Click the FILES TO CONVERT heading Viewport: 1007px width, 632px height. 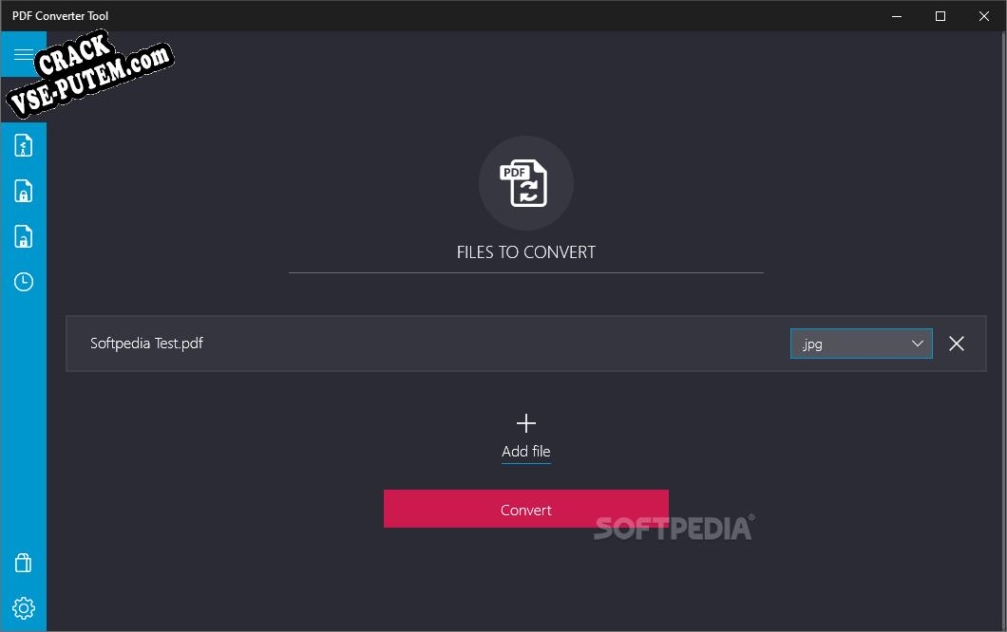tap(526, 252)
